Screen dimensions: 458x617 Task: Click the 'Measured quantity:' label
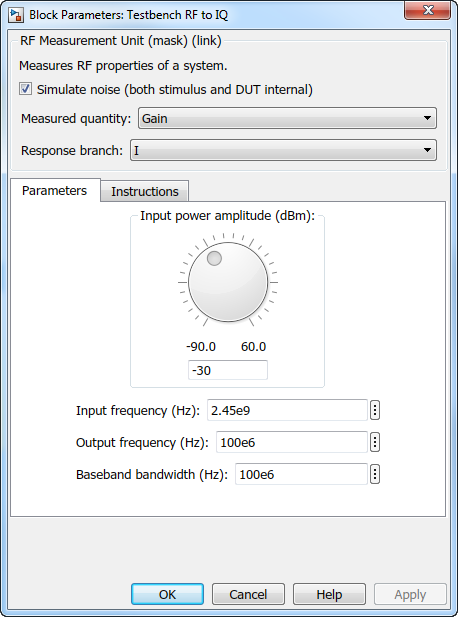coord(76,118)
